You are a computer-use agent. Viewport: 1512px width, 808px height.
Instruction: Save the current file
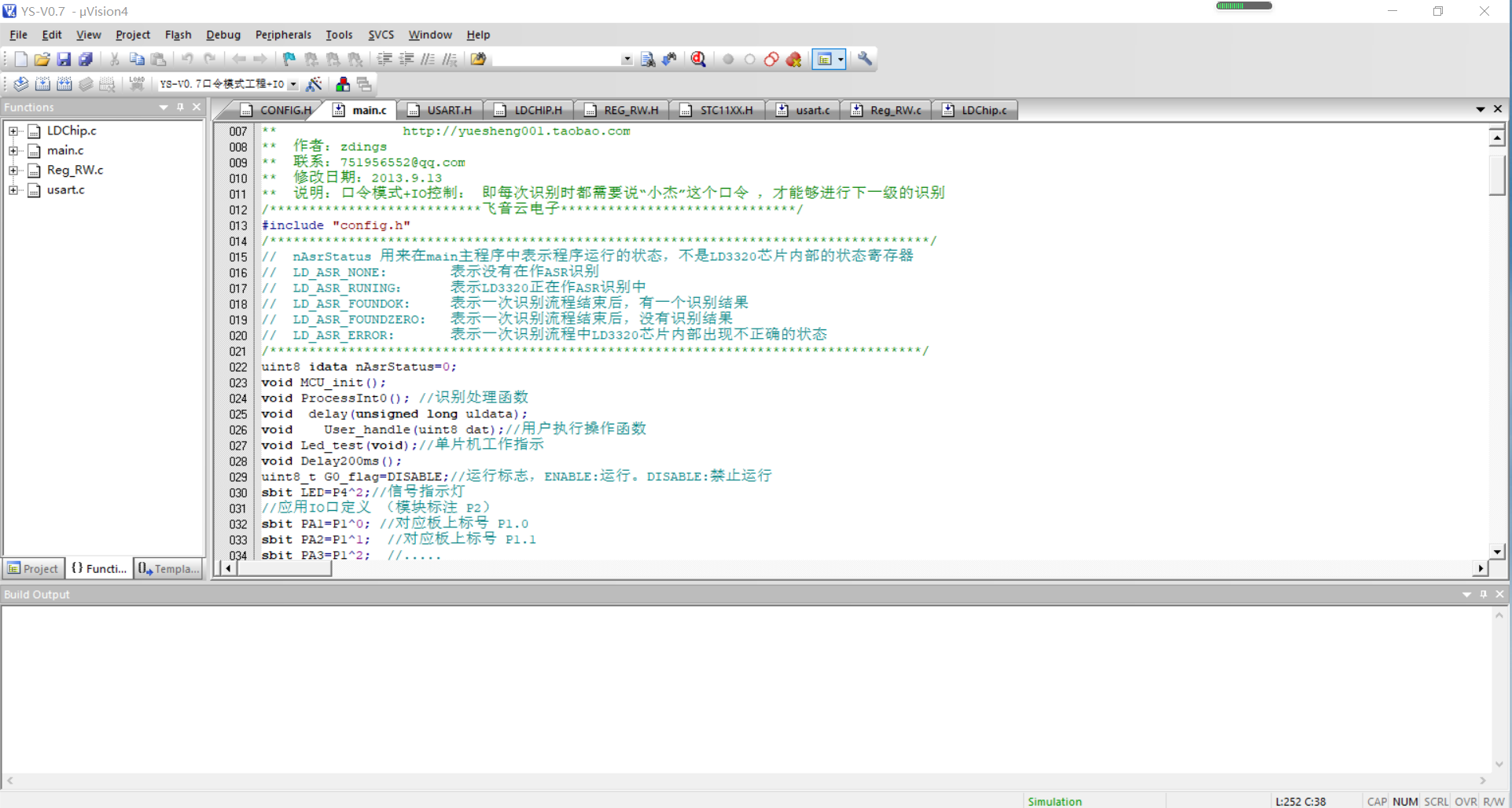(x=64, y=59)
